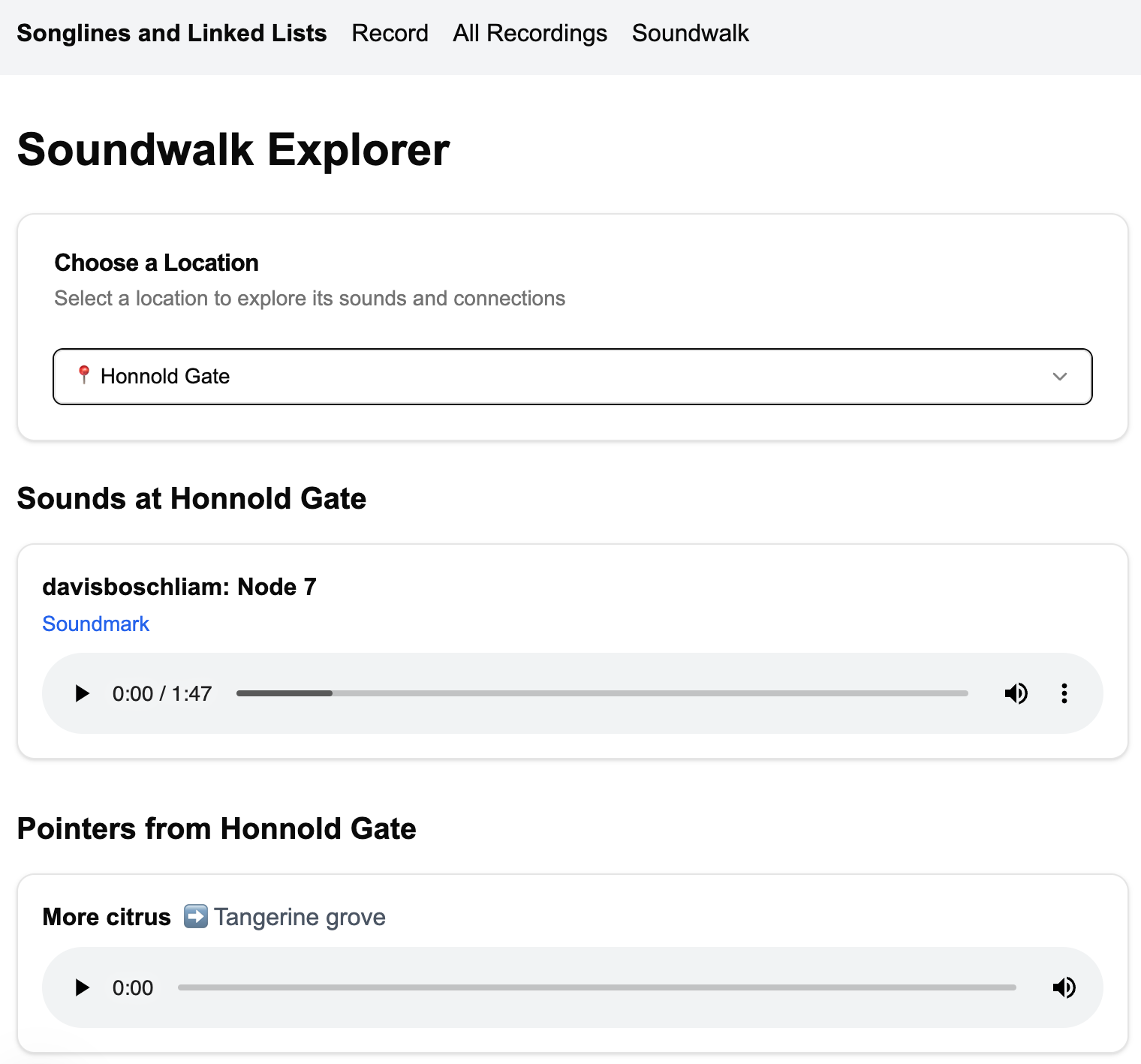This screenshot has height=1064, width=1141.
Task: Click the Choose a Location heading
Action: (x=157, y=263)
